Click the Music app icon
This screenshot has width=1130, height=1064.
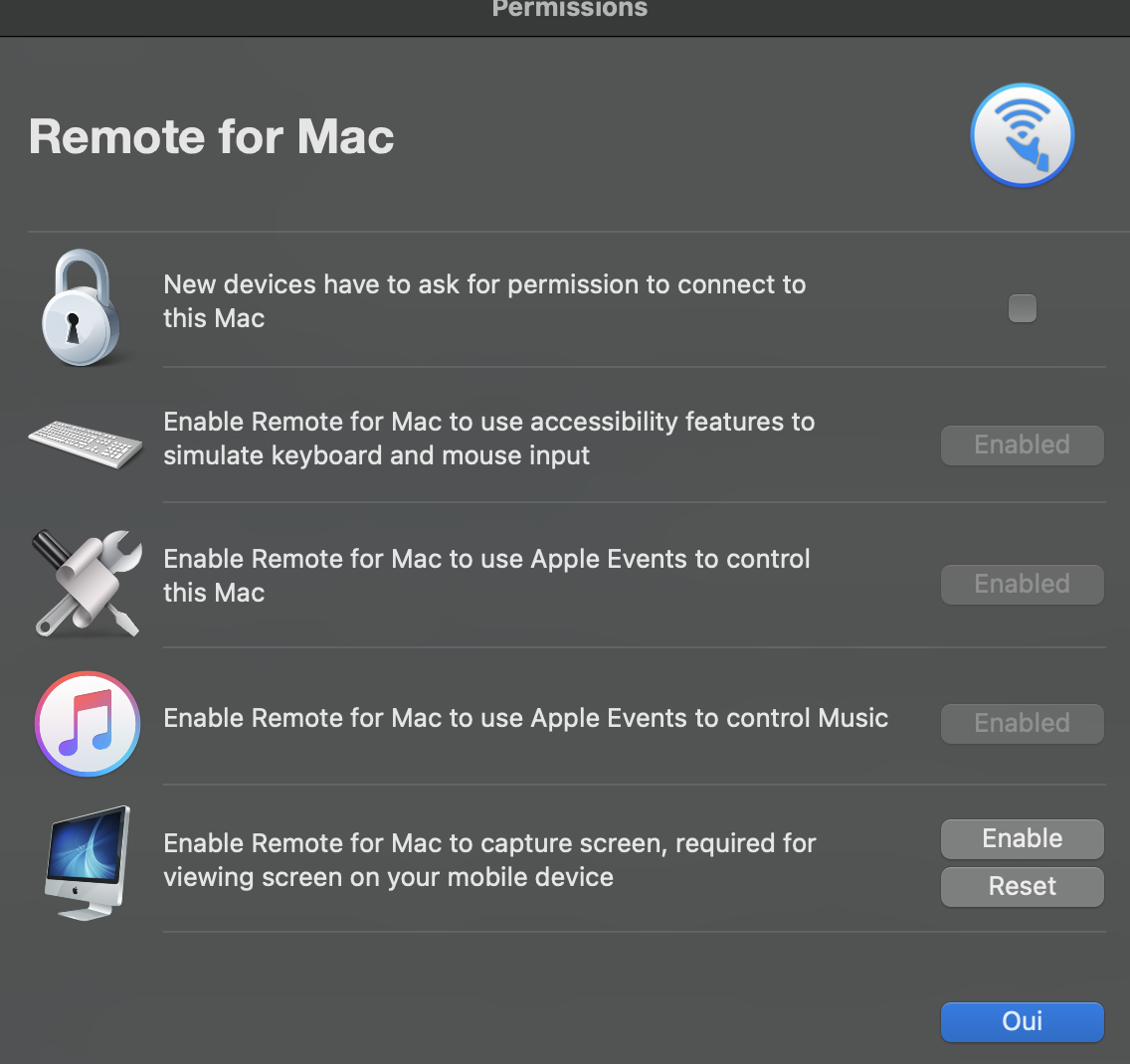[x=88, y=723]
